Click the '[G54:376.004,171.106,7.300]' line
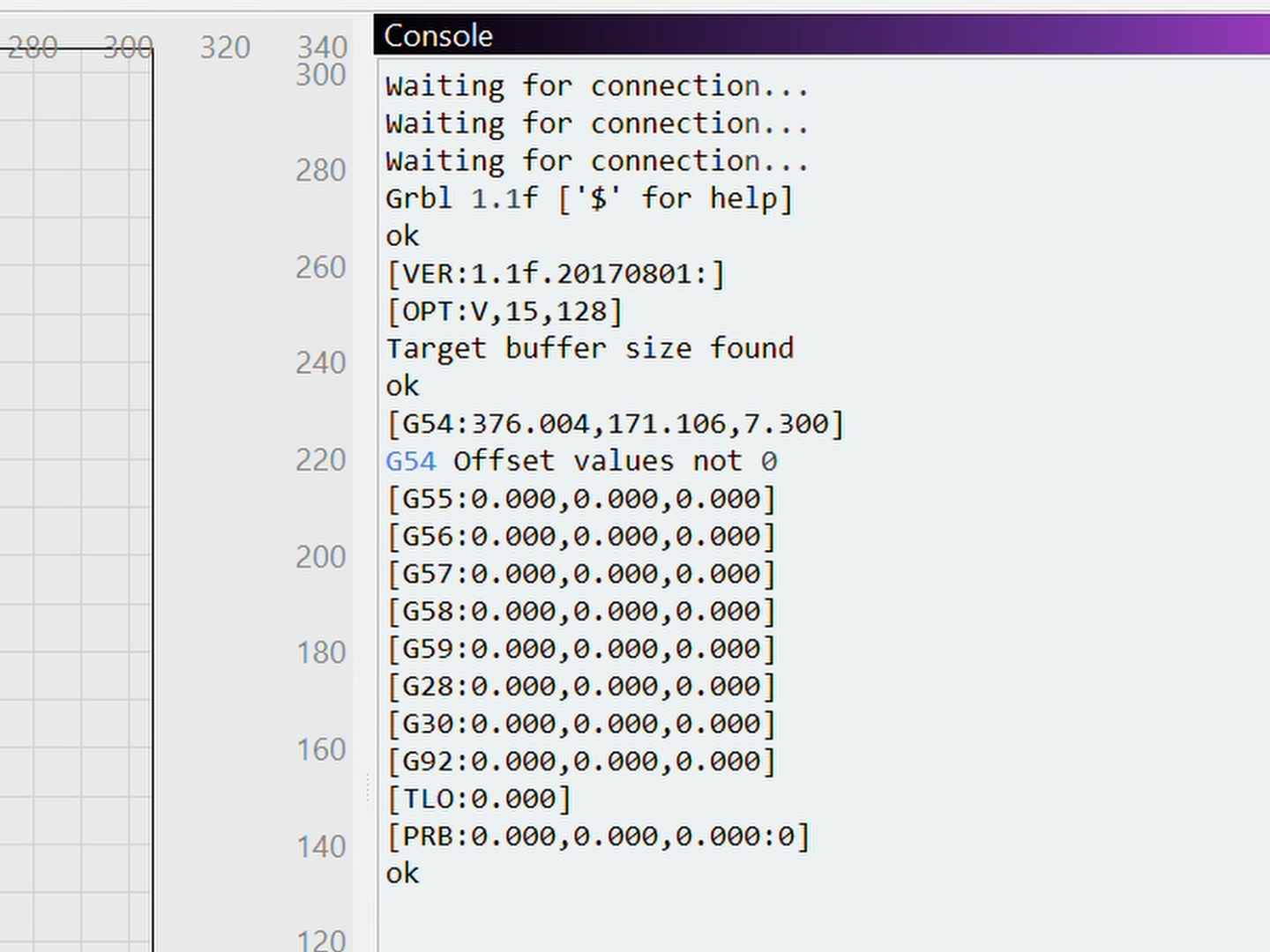 (x=615, y=424)
